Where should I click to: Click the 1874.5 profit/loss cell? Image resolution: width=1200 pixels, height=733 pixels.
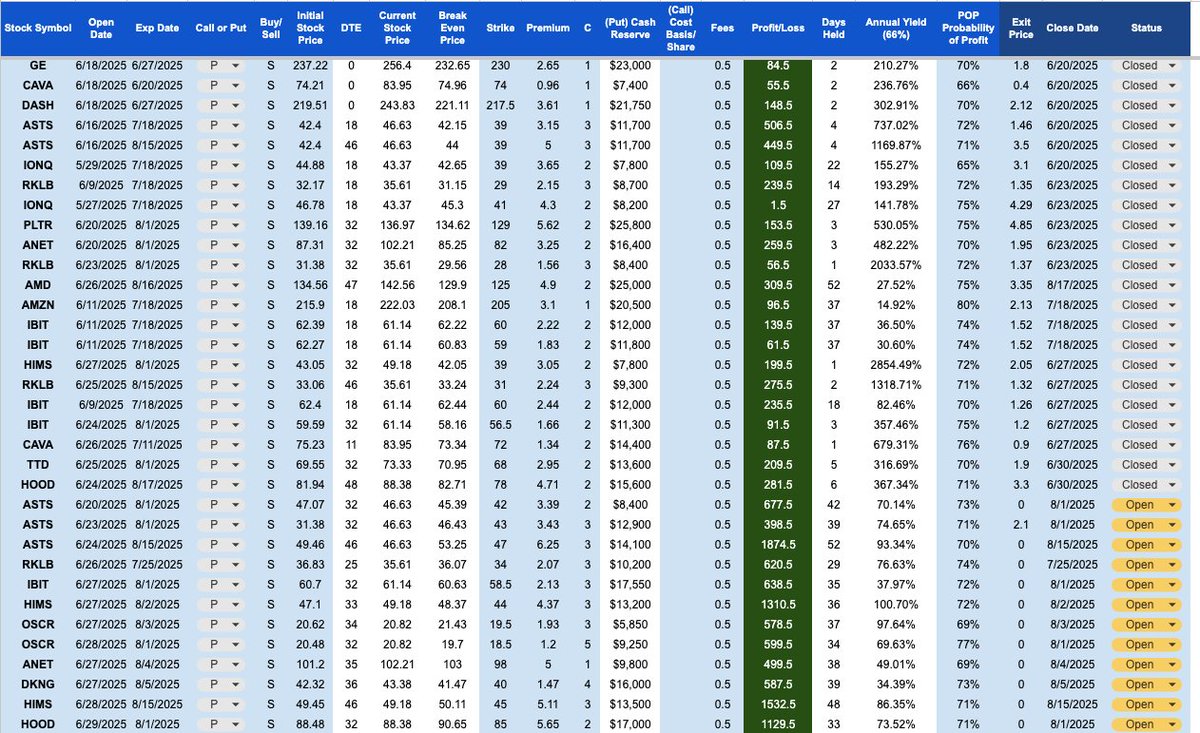[778, 545]
